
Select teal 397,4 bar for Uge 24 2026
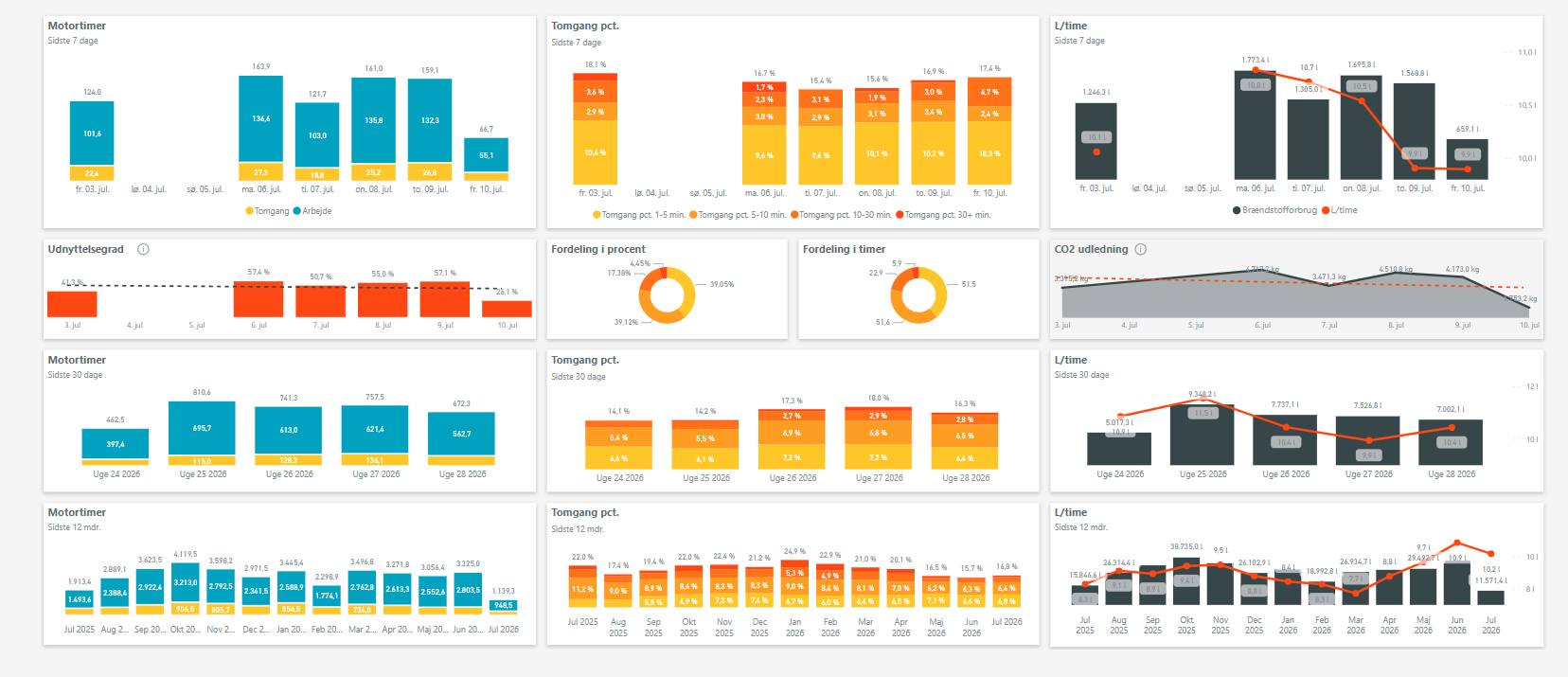[x=115, y=443]
